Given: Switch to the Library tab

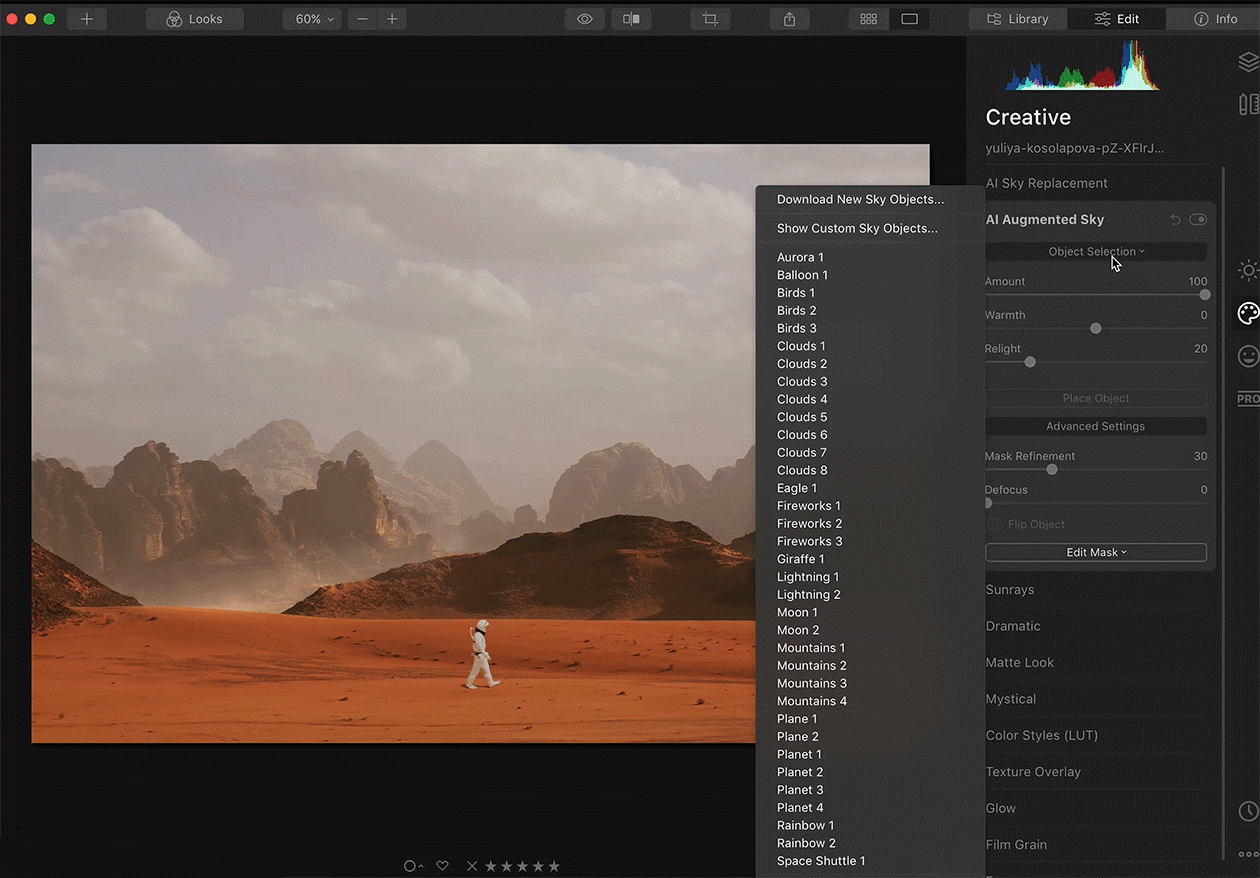Looking at the screenshot, I should (1017, 19).
